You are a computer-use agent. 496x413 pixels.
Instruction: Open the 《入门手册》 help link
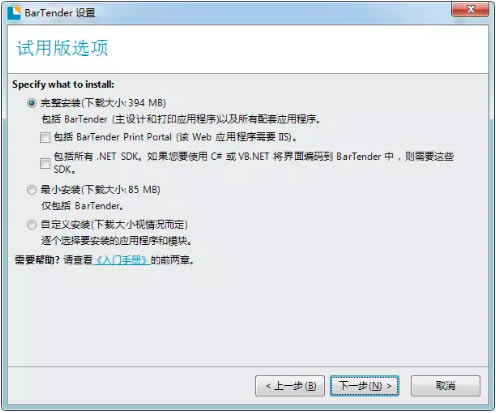coord(122,260)
